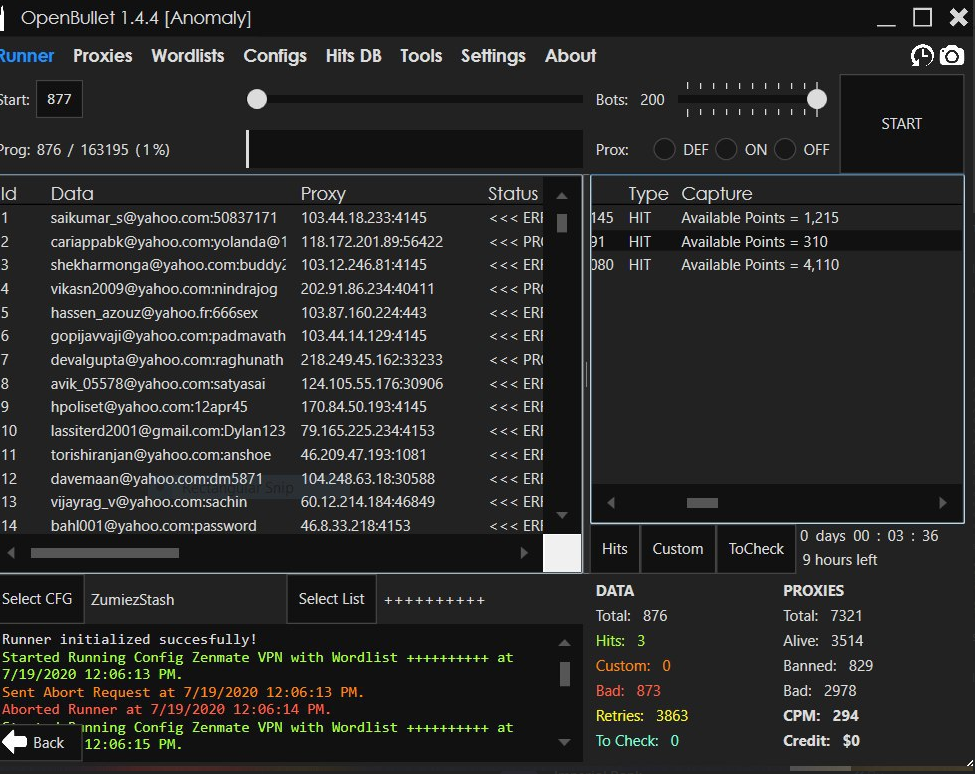975x774 pixels.
Task: Click the right arrow under the data list
Action: point(524,553)
